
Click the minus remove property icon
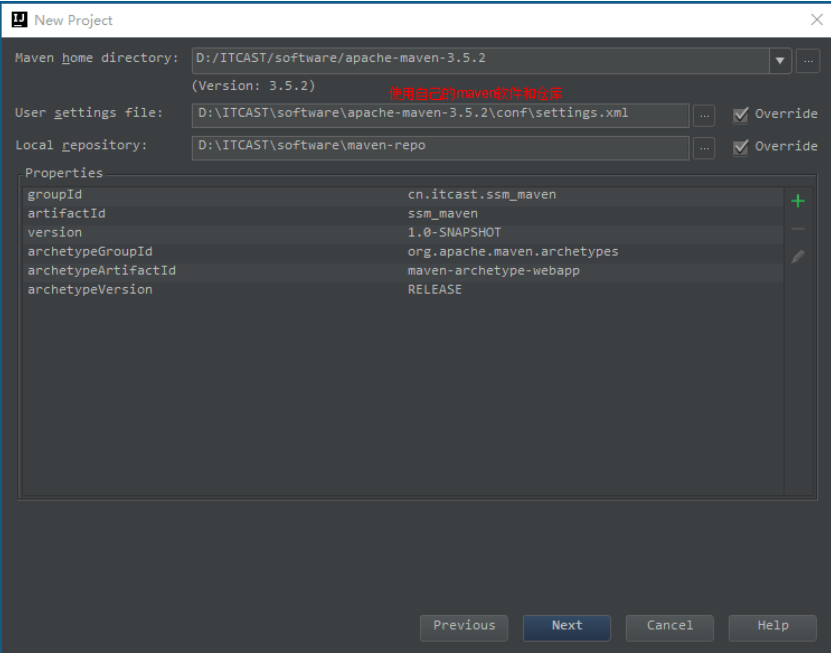pyautogui.click(x=798, y=229)
